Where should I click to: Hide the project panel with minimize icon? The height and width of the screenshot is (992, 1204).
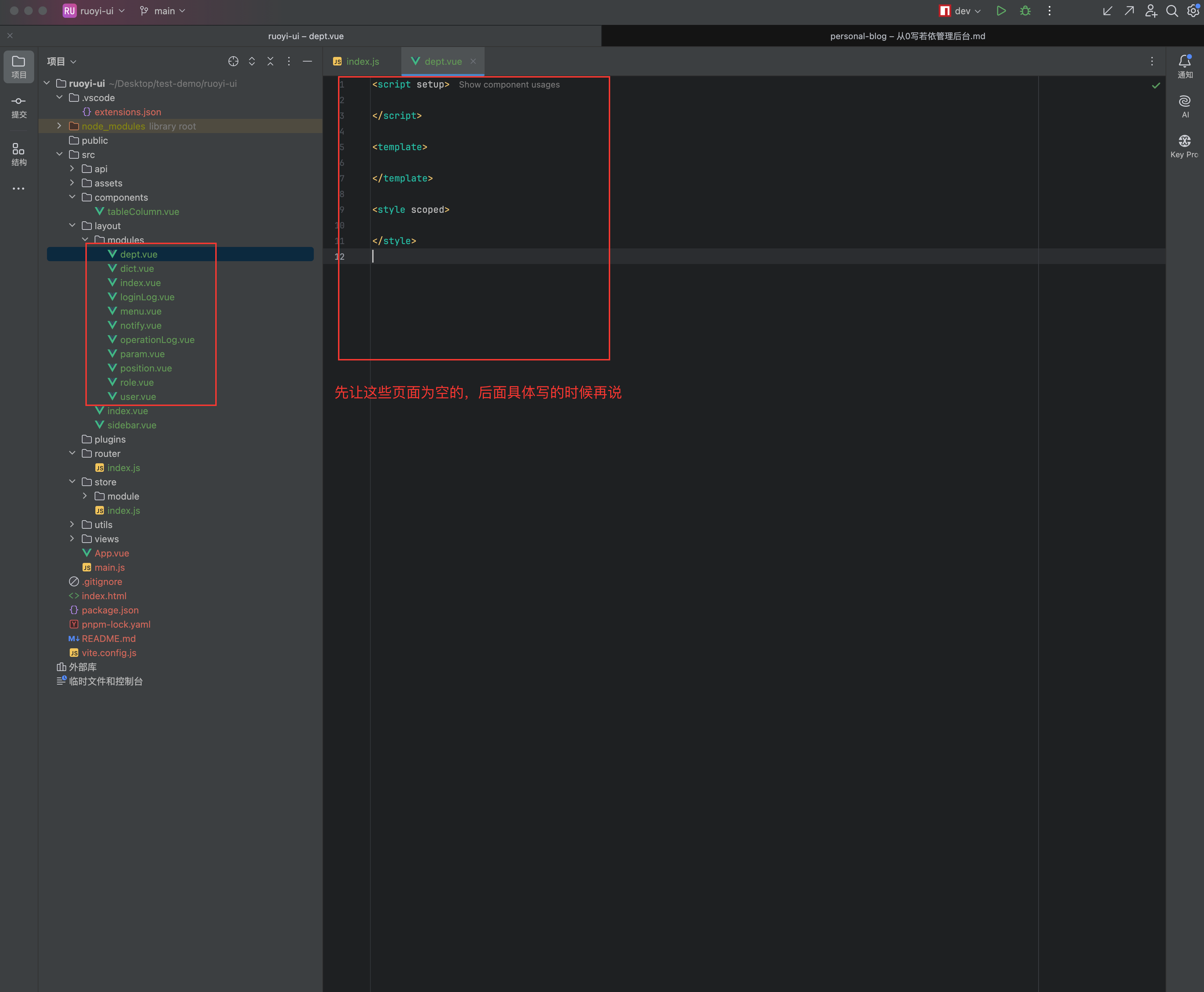(x=307, y=61)
